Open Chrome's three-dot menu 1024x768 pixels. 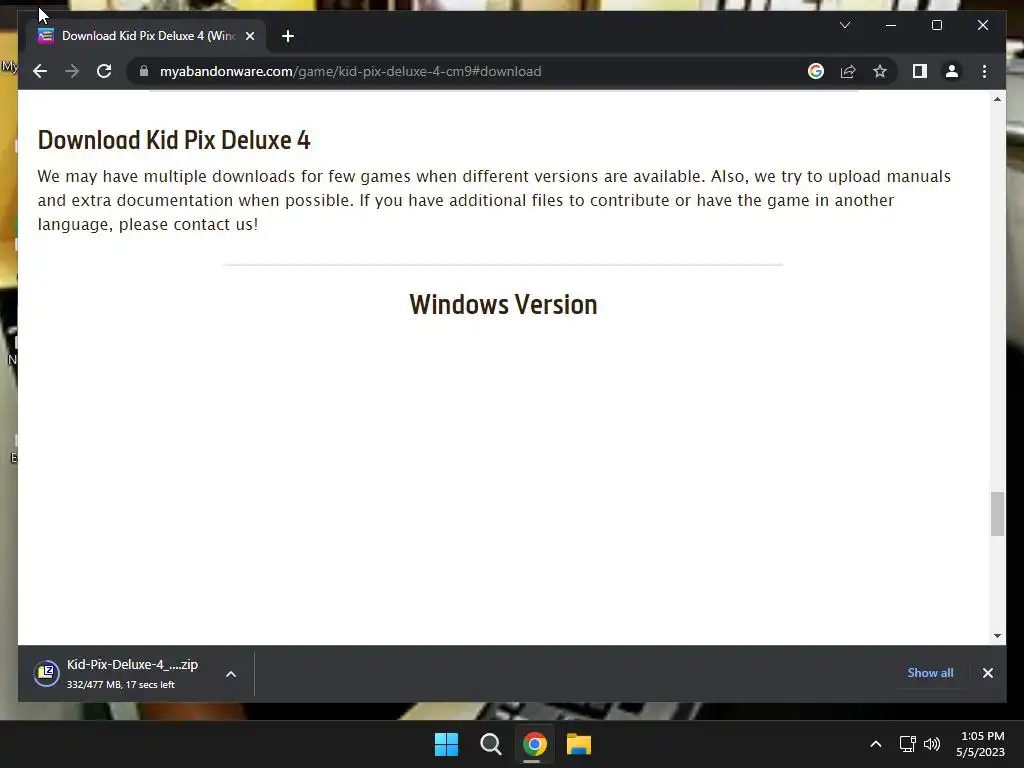(984, 71)
